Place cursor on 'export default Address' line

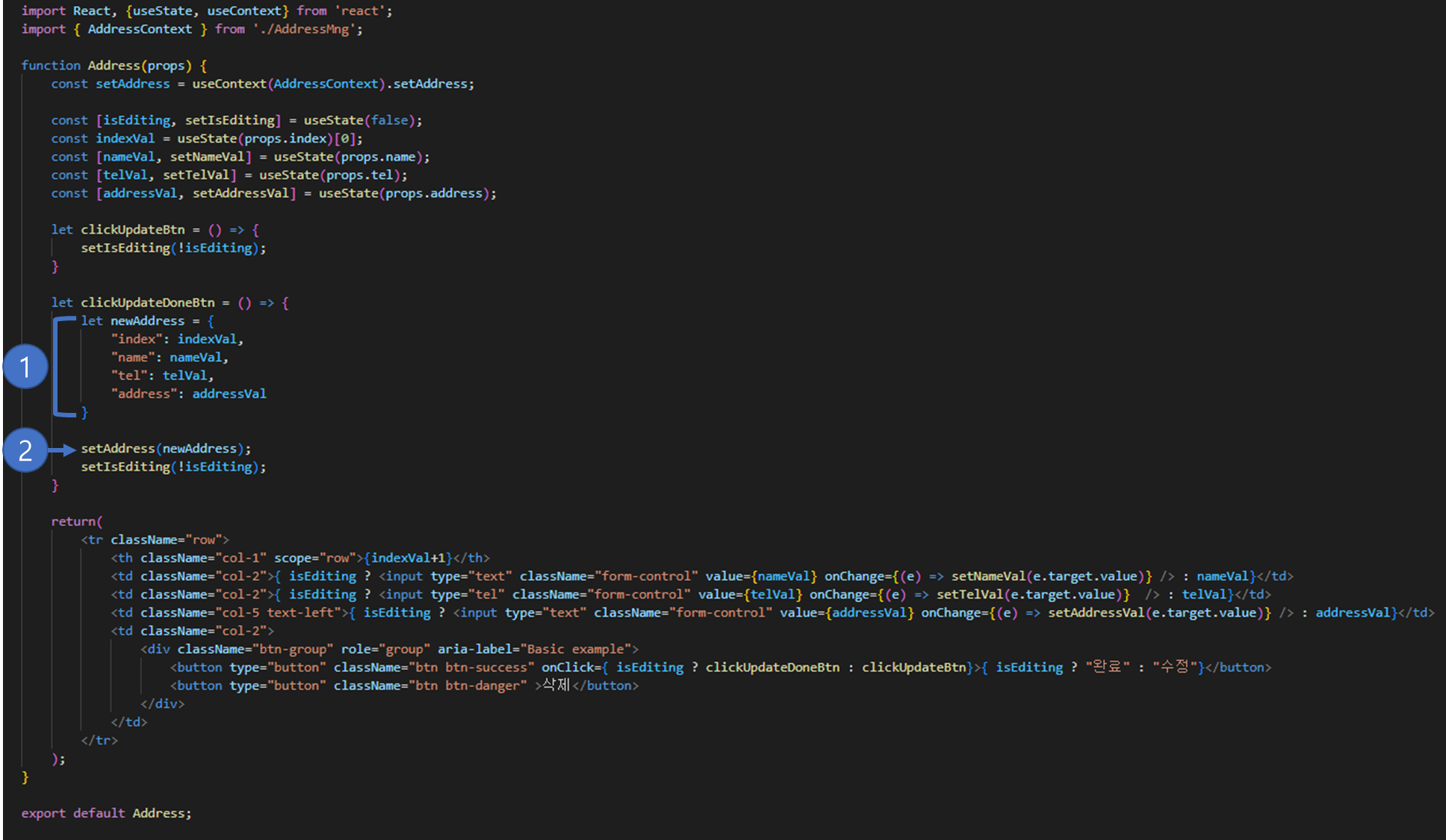coord(106,813)
